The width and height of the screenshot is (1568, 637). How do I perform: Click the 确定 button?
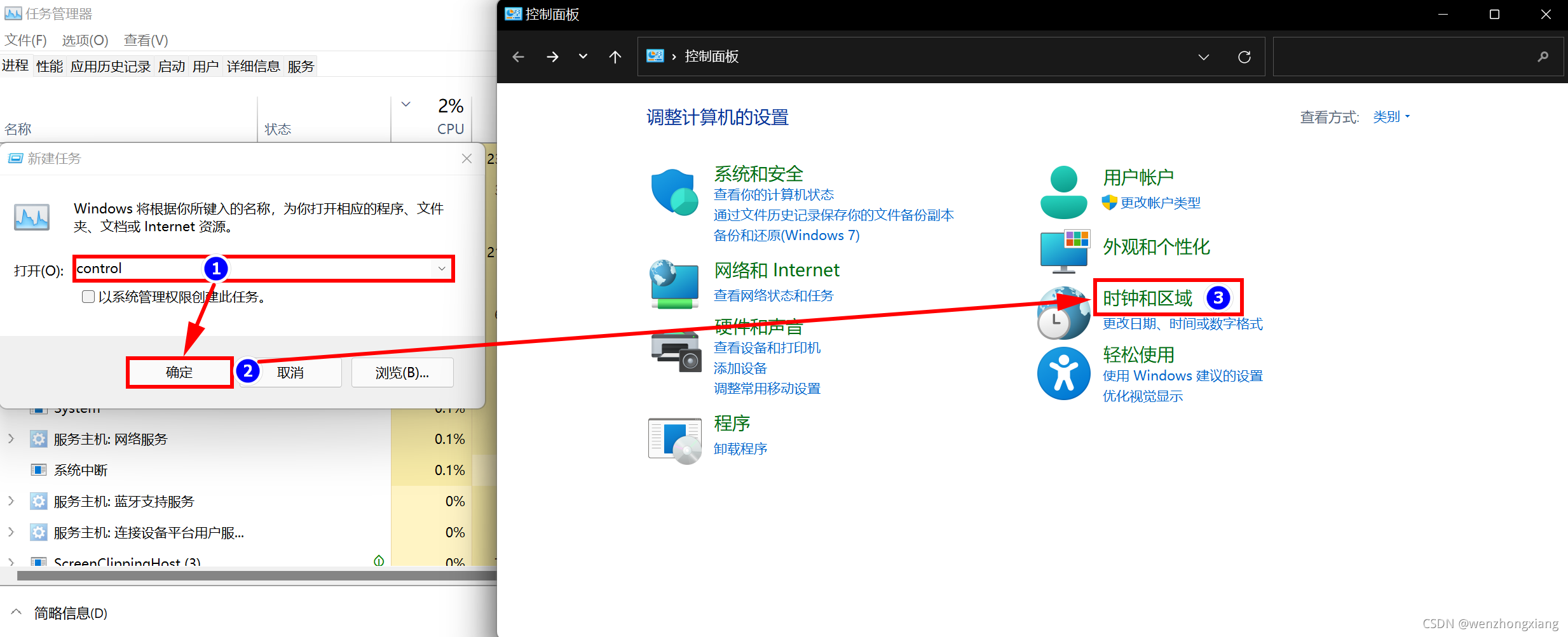point(179,372)
